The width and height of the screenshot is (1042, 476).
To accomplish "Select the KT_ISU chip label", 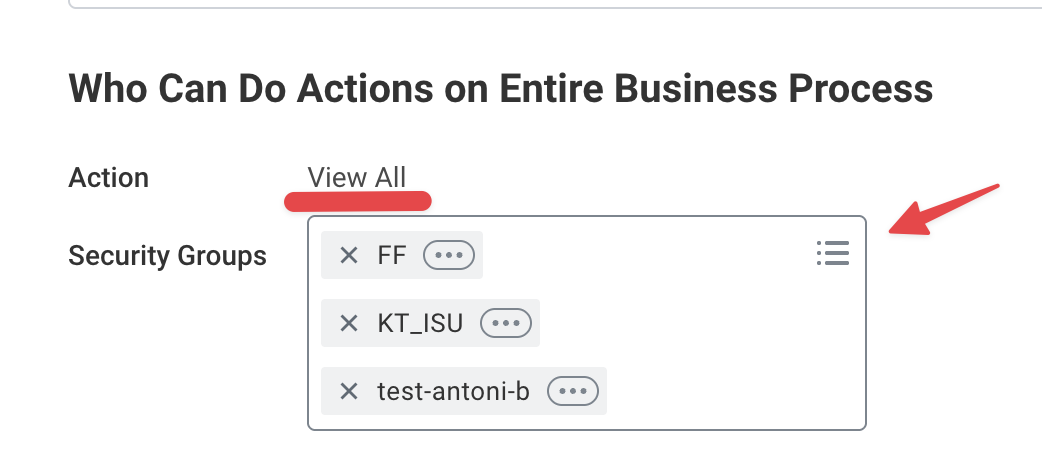I will click(420, 323).
